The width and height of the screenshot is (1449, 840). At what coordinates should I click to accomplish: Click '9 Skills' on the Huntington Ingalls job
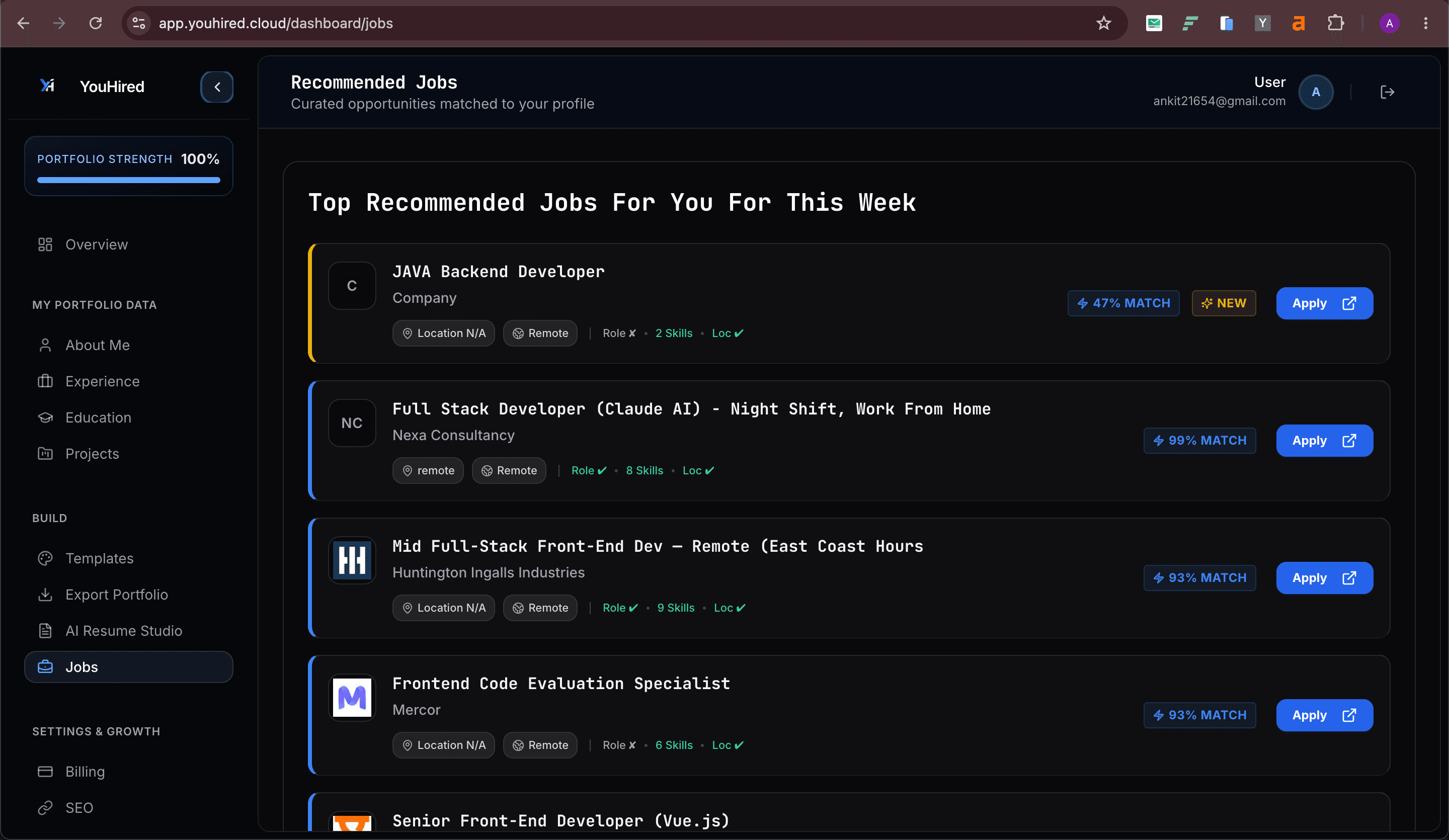click(676, 608)
